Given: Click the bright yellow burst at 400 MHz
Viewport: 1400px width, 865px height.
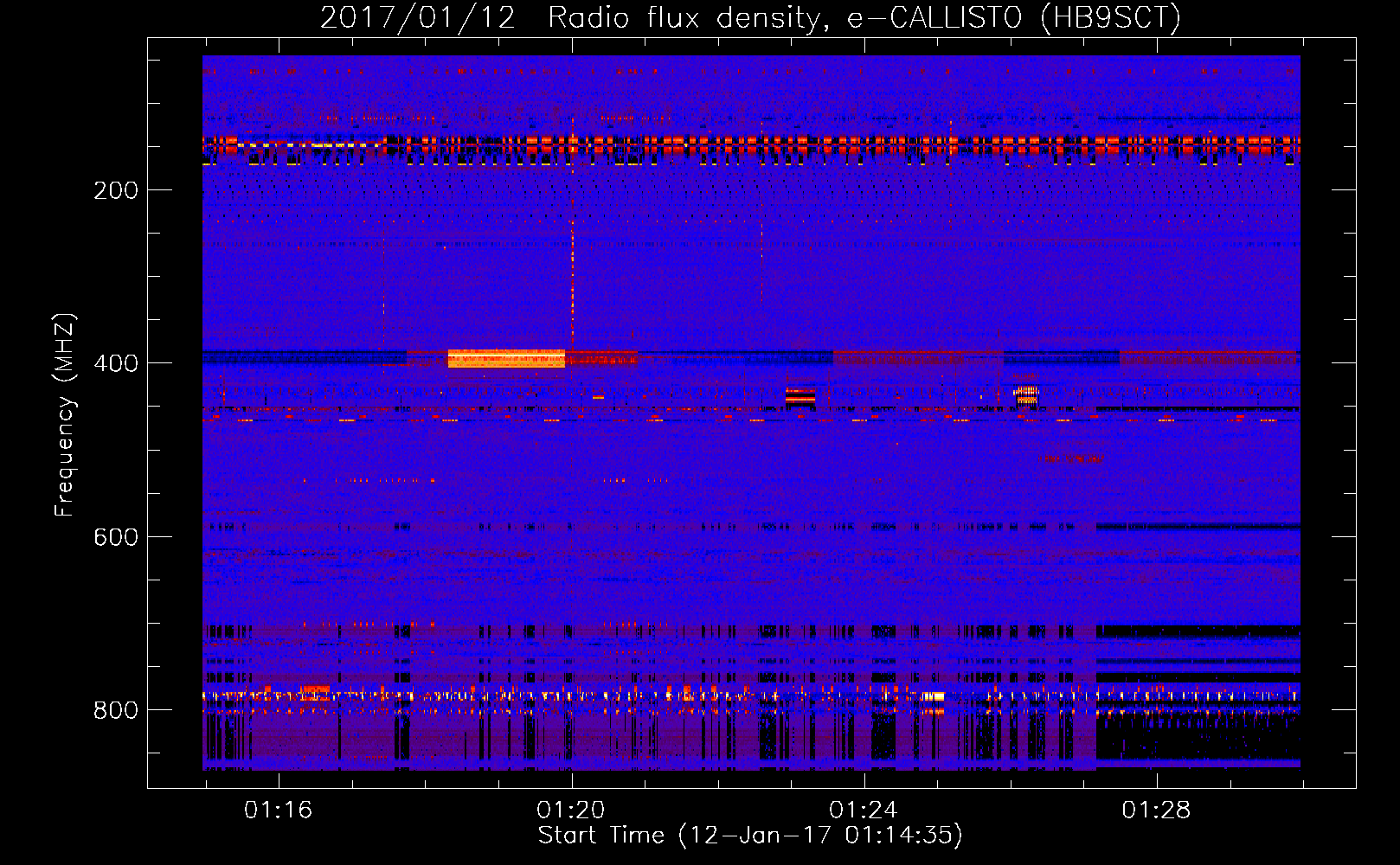Looking at the screenshot, I should [x=506, y=358].
